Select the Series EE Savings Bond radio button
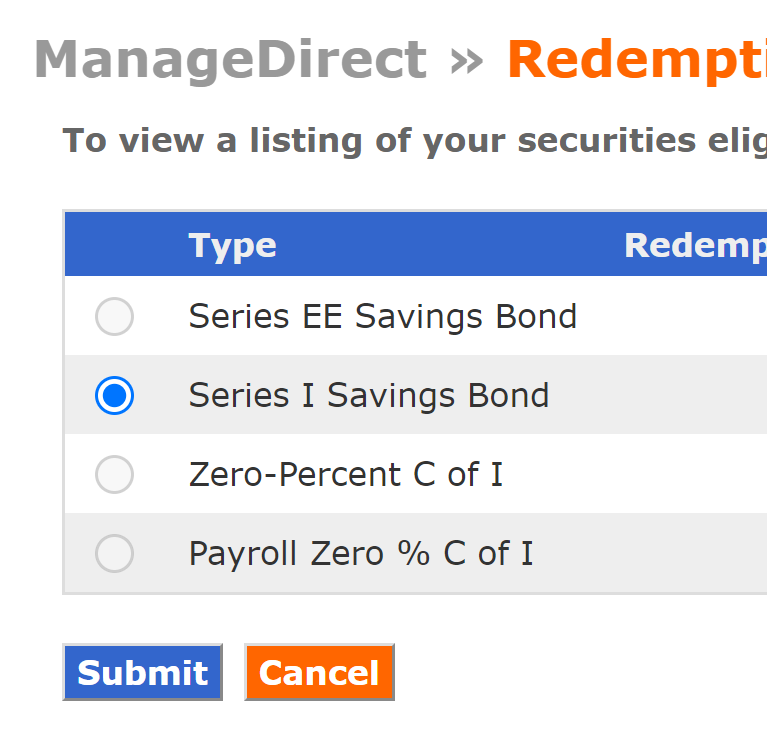The height and width of the screenshot is (742, 767). click(x=114, y=317)
